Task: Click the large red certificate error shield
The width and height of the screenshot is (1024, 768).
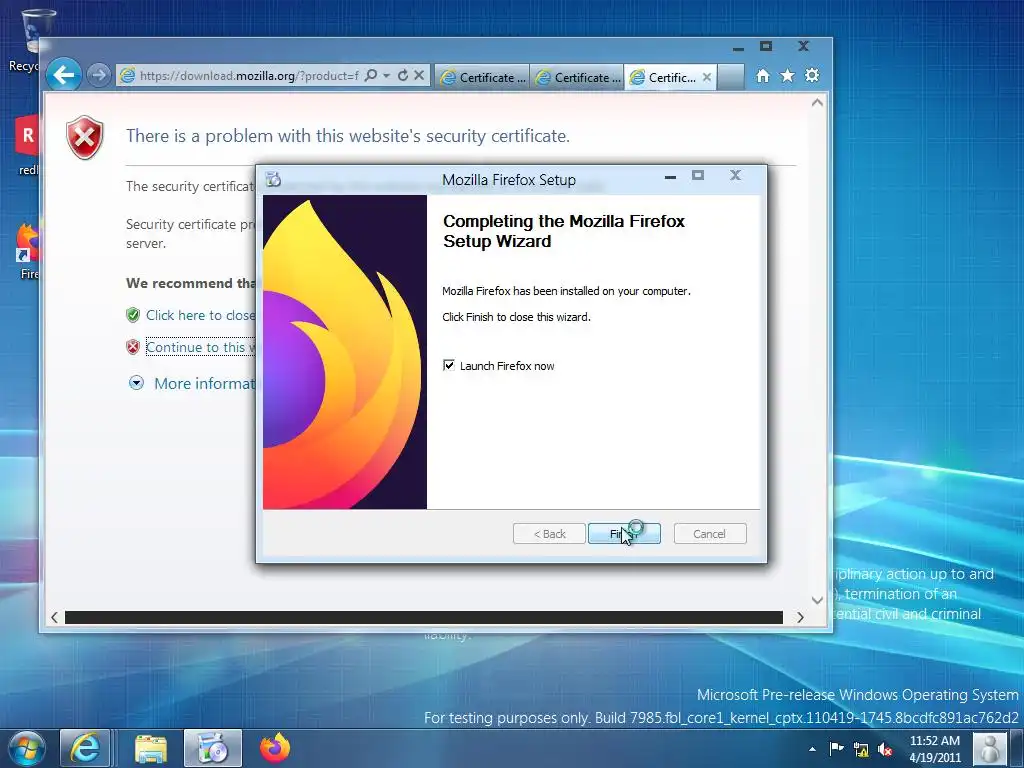Action: (85, 137)
